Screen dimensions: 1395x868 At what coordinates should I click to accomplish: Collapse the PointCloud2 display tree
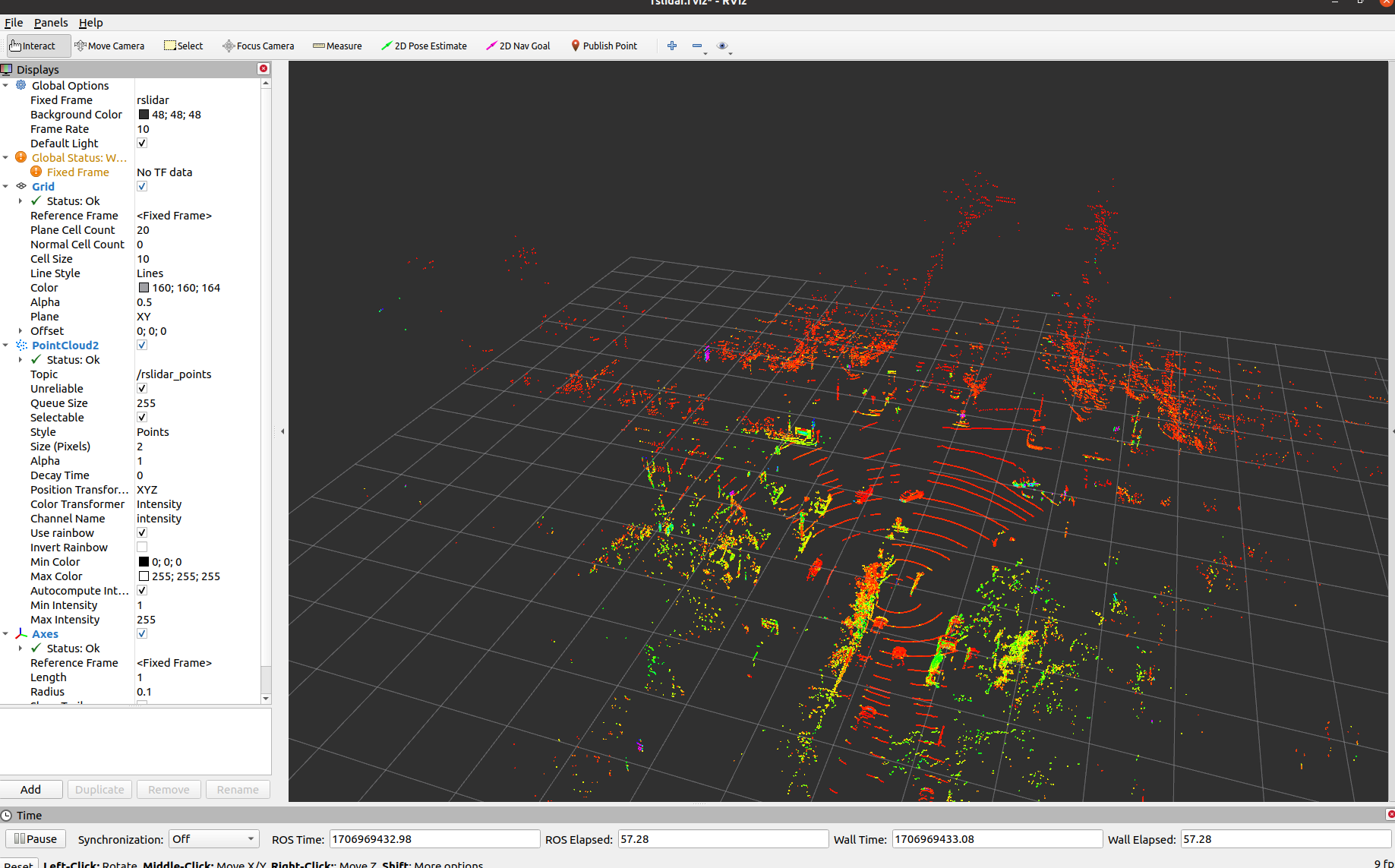tap(6, 346)
